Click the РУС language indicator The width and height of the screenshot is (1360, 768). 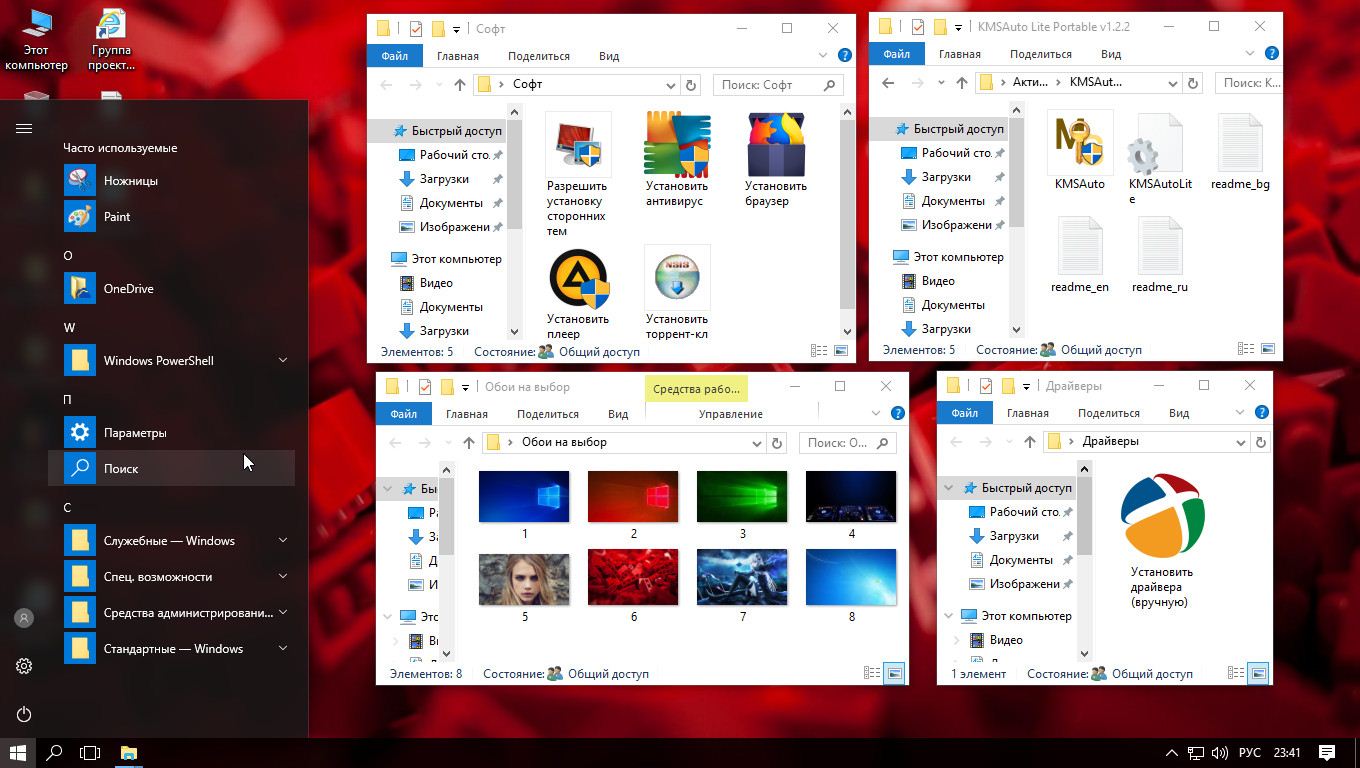pos(1249,752)
